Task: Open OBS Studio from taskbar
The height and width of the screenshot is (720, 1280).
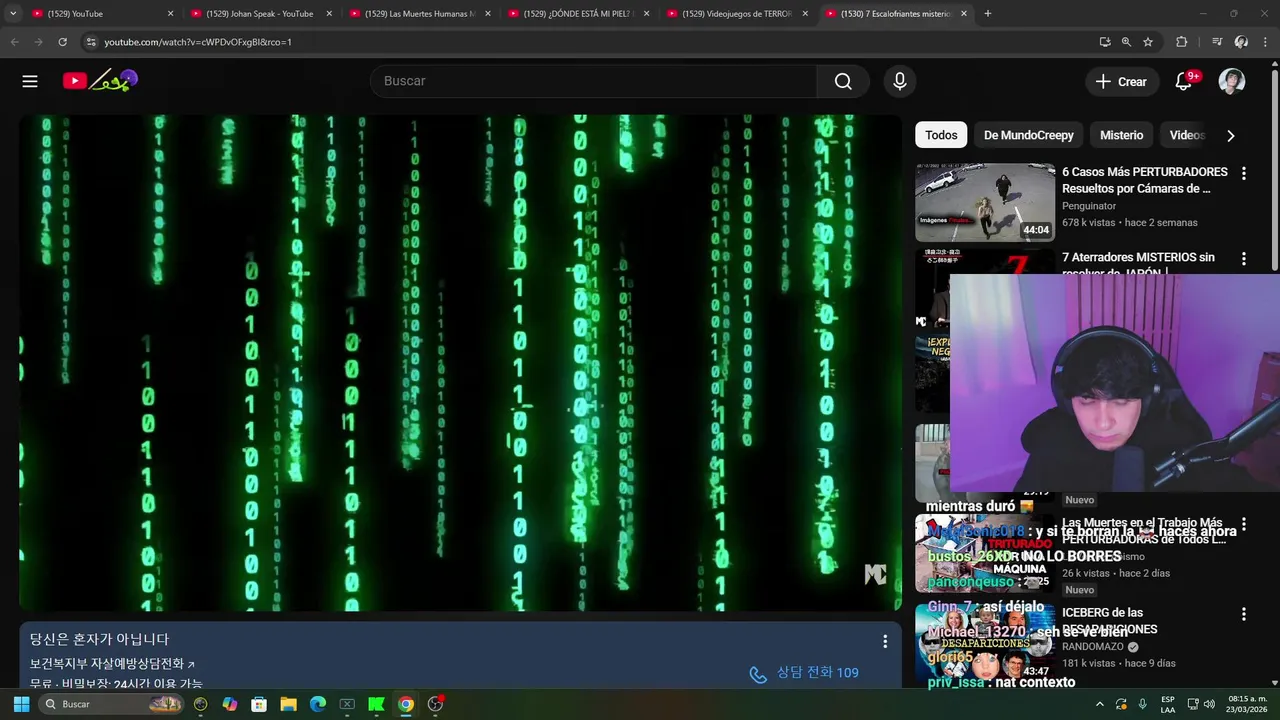Action: [435, 704]
